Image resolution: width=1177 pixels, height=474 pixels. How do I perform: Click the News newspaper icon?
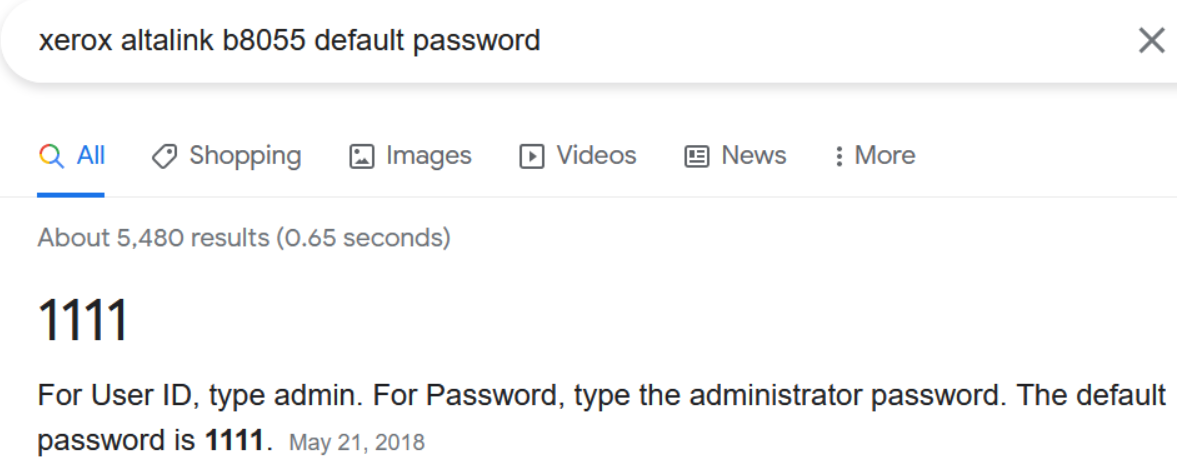696,156
